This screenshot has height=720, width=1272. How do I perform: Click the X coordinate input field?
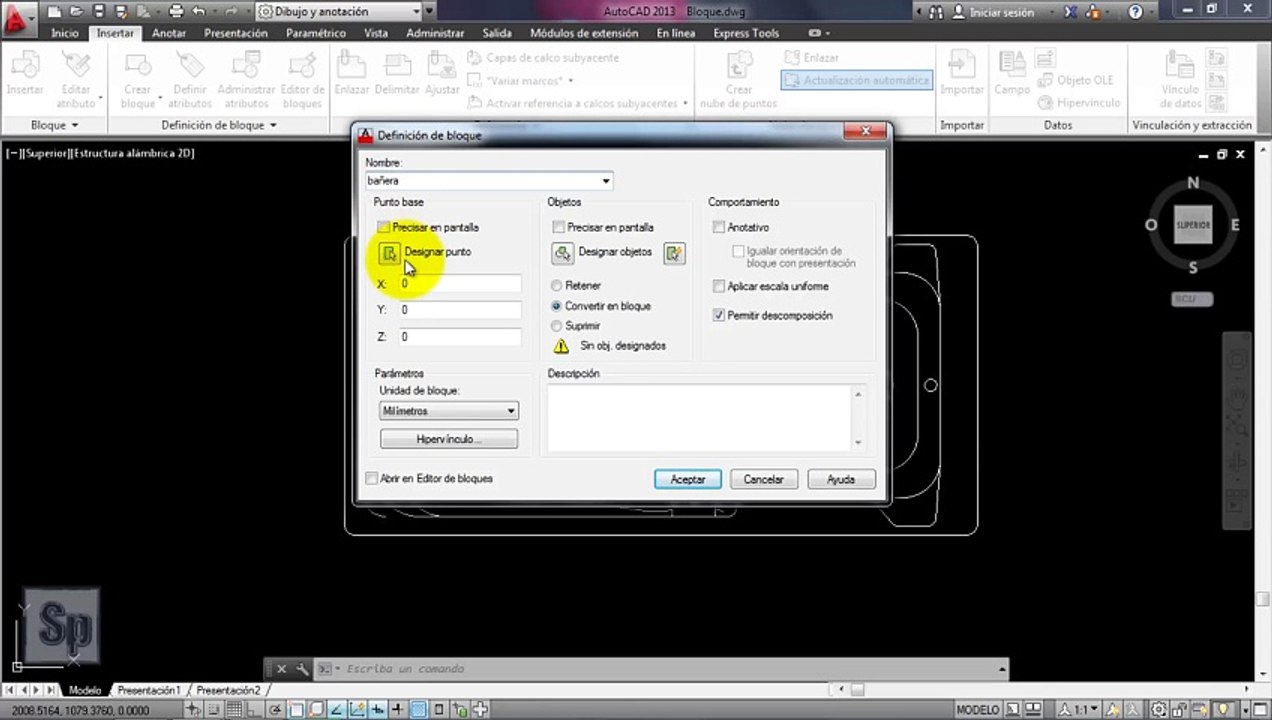point(459,284)
